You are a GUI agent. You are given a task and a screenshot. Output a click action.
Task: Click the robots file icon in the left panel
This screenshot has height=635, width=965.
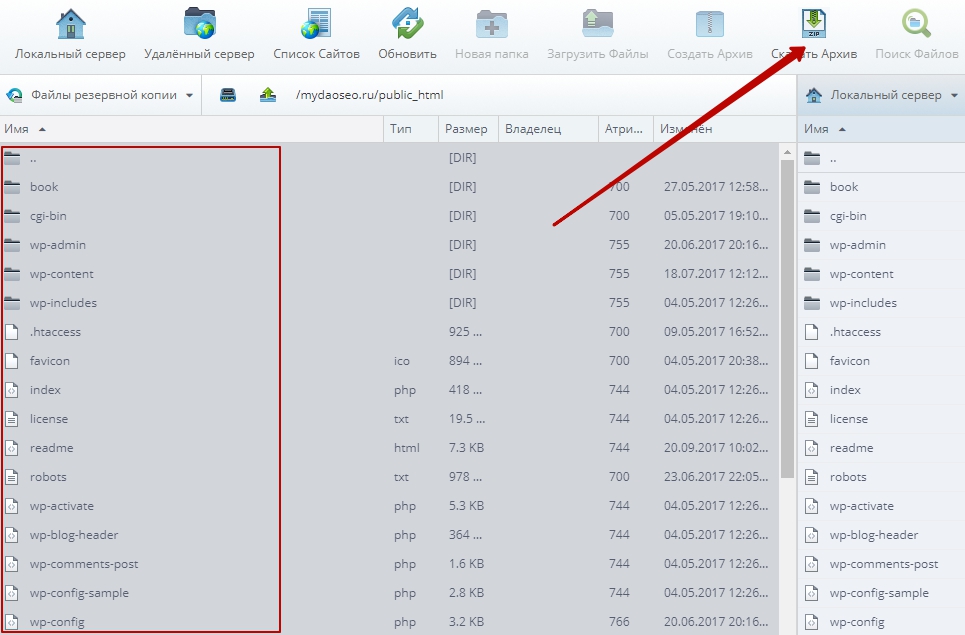click(12, 477)
